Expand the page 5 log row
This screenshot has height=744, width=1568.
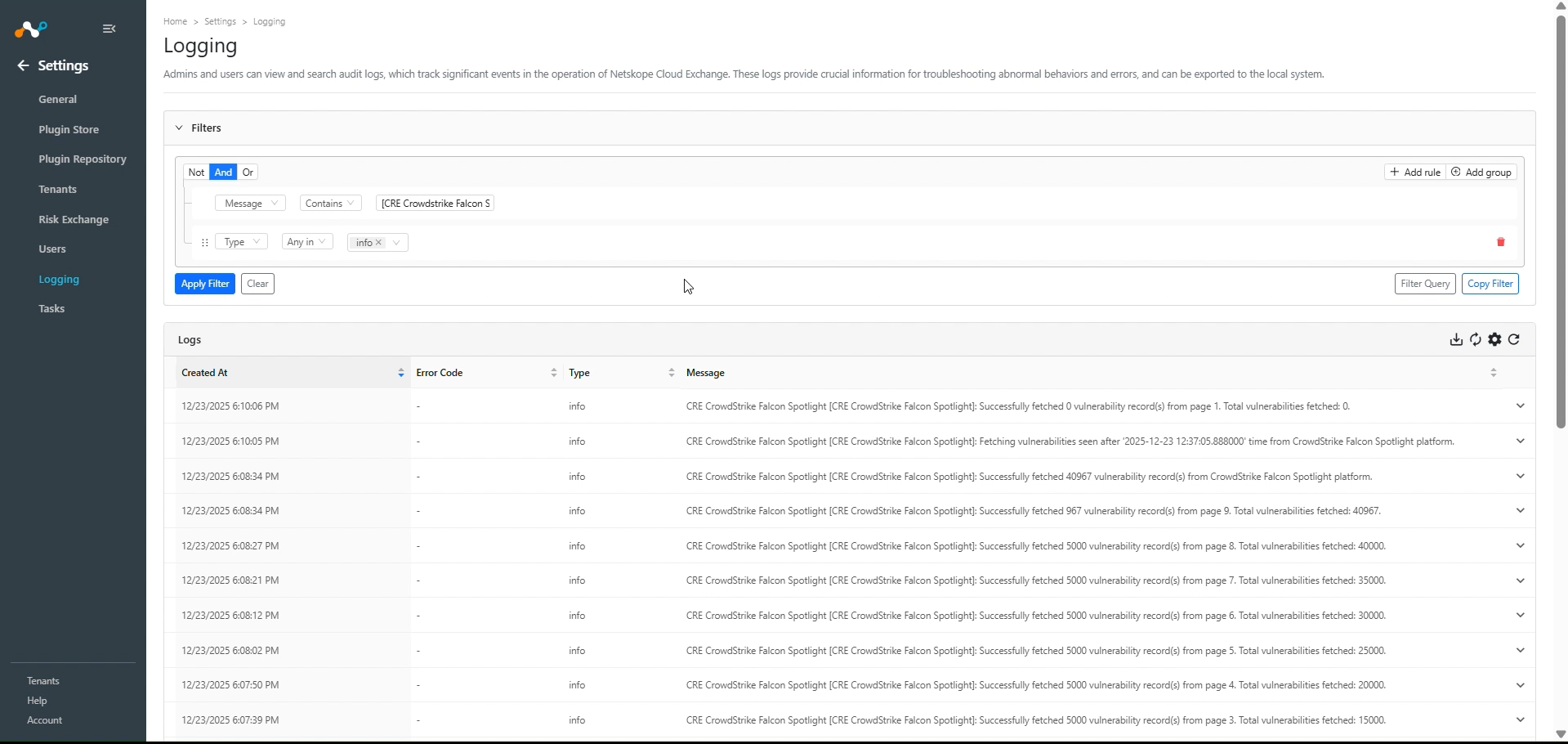click(1521, 651)
